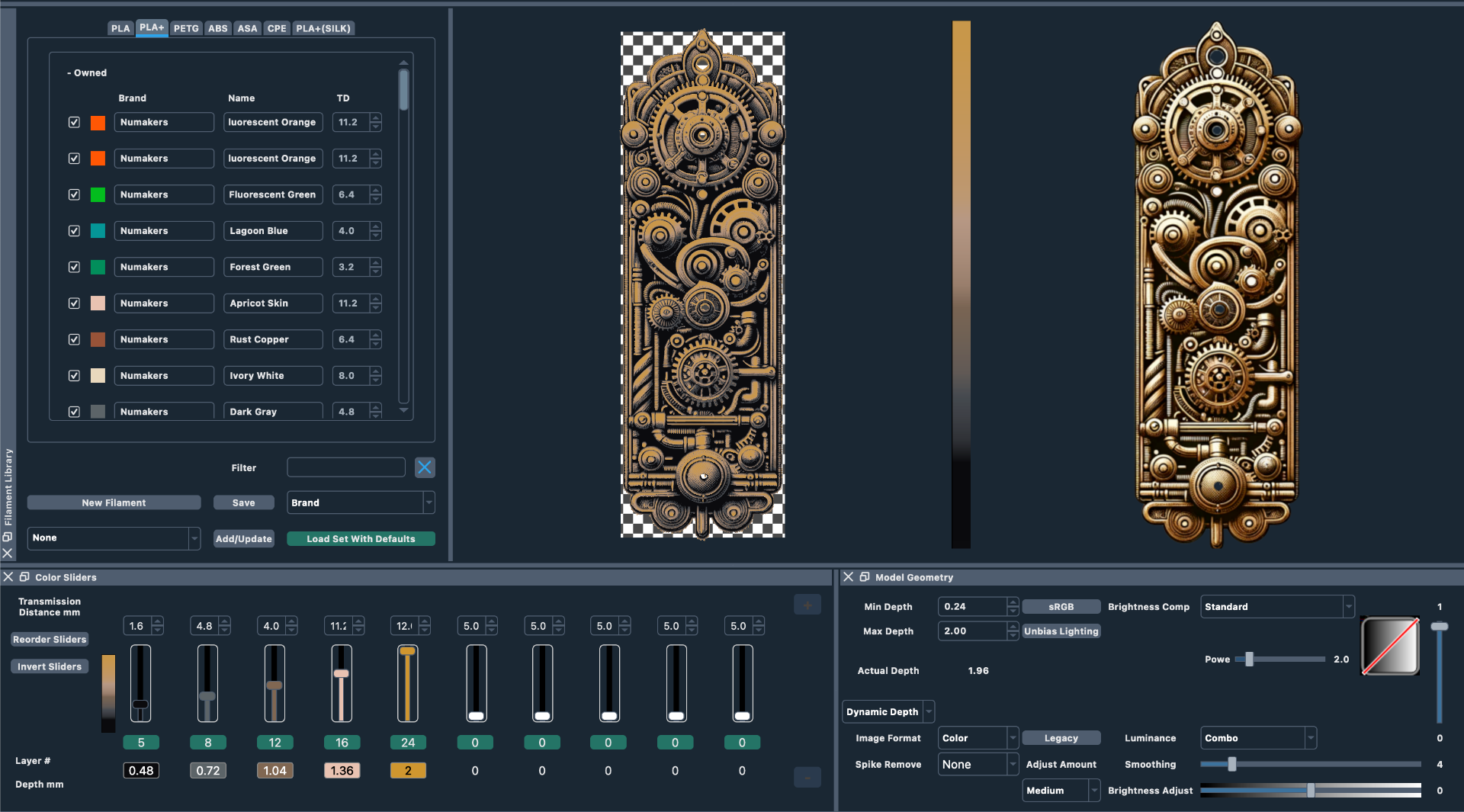Screen dimensions: 1464x812
Task: Switch to the PLA tab
Action: 120,28
